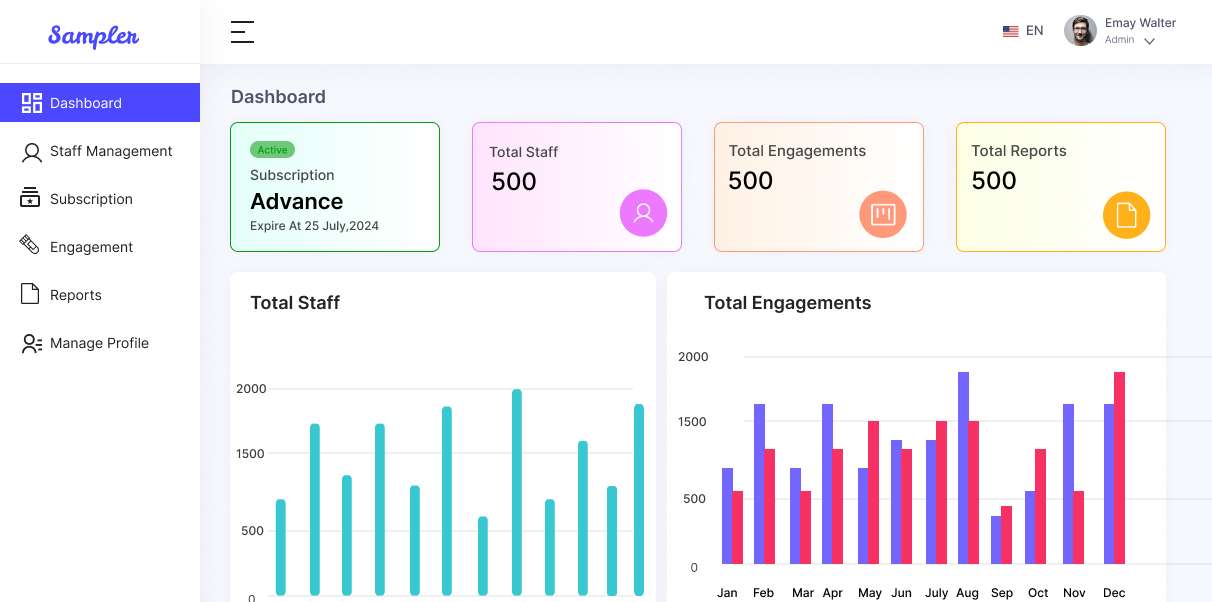This screenshot has height=602, width=1212.
Task: Click the August purple bar in Total Engagements
Action: (x=964, y=468)
